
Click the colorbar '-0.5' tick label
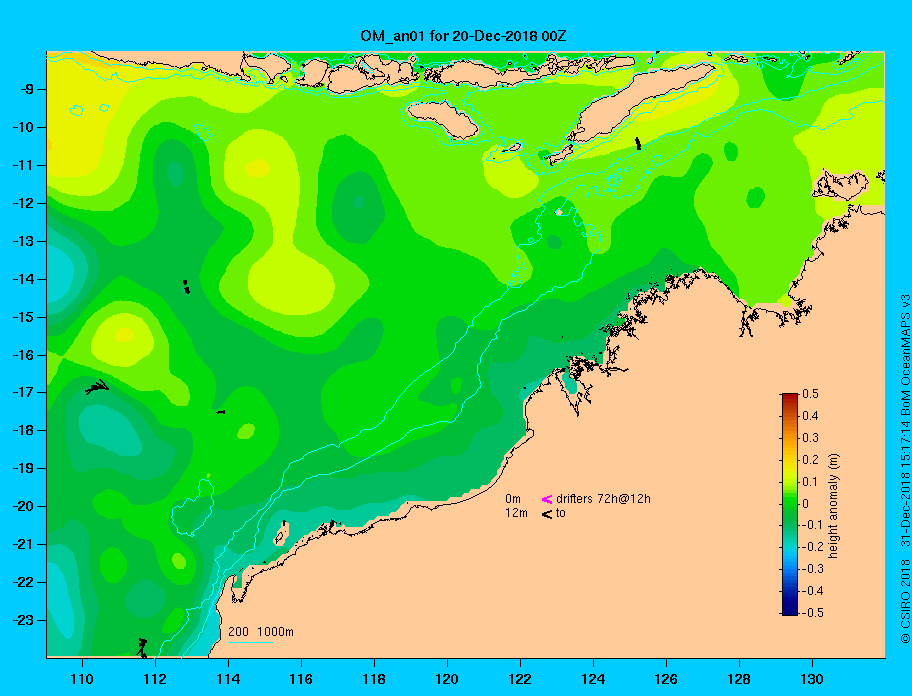point(813,613)
